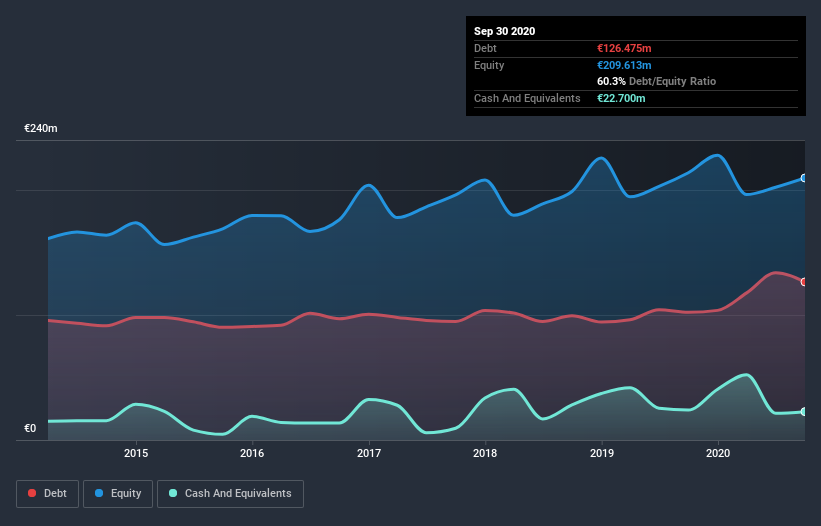This screenshot has height=526, width=821.
Task: Click the 2015 x-axis label
Action: click(136, 453)
